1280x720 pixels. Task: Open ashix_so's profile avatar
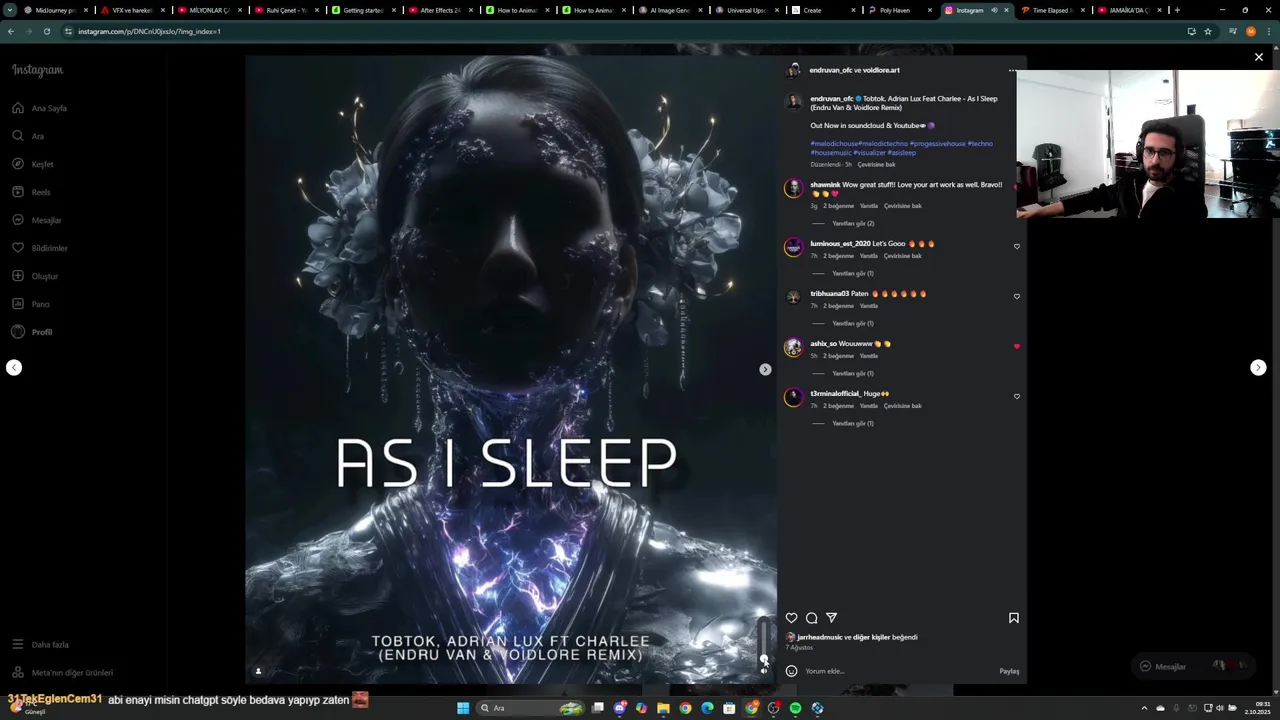[793, 346]
